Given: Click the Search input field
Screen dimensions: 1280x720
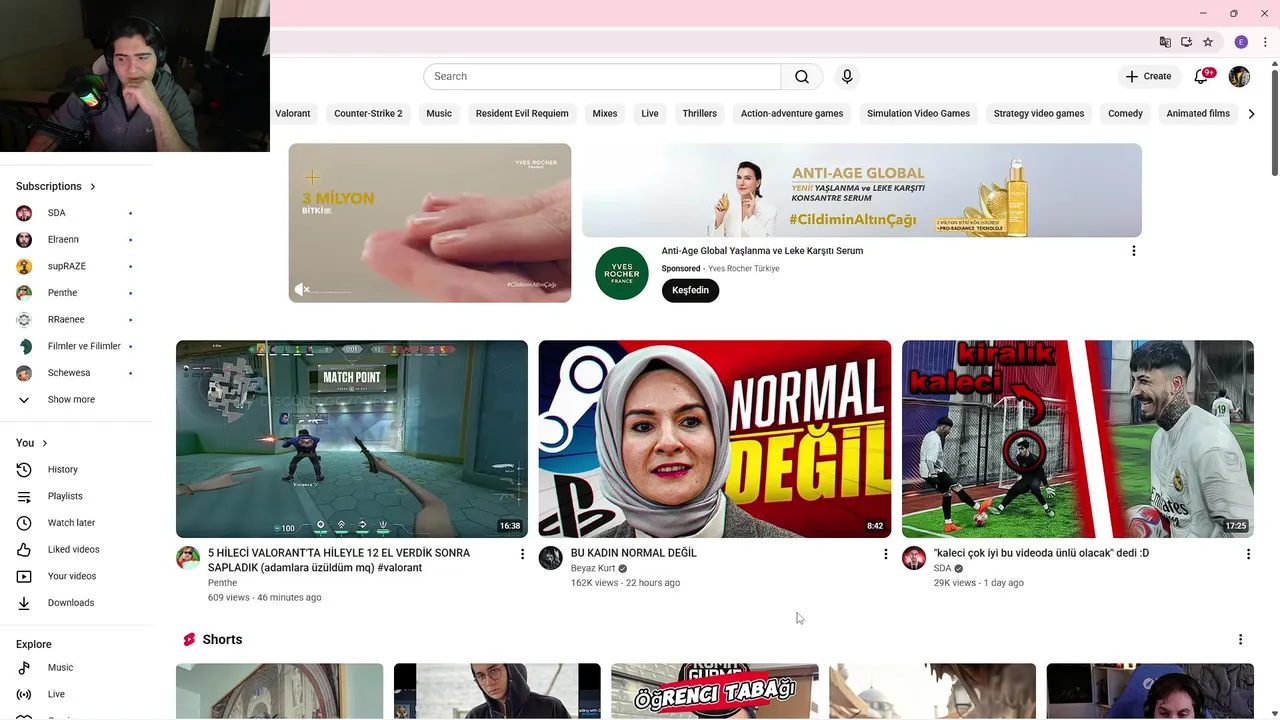Looking at the screenshot, I should (x=602, y=76).
